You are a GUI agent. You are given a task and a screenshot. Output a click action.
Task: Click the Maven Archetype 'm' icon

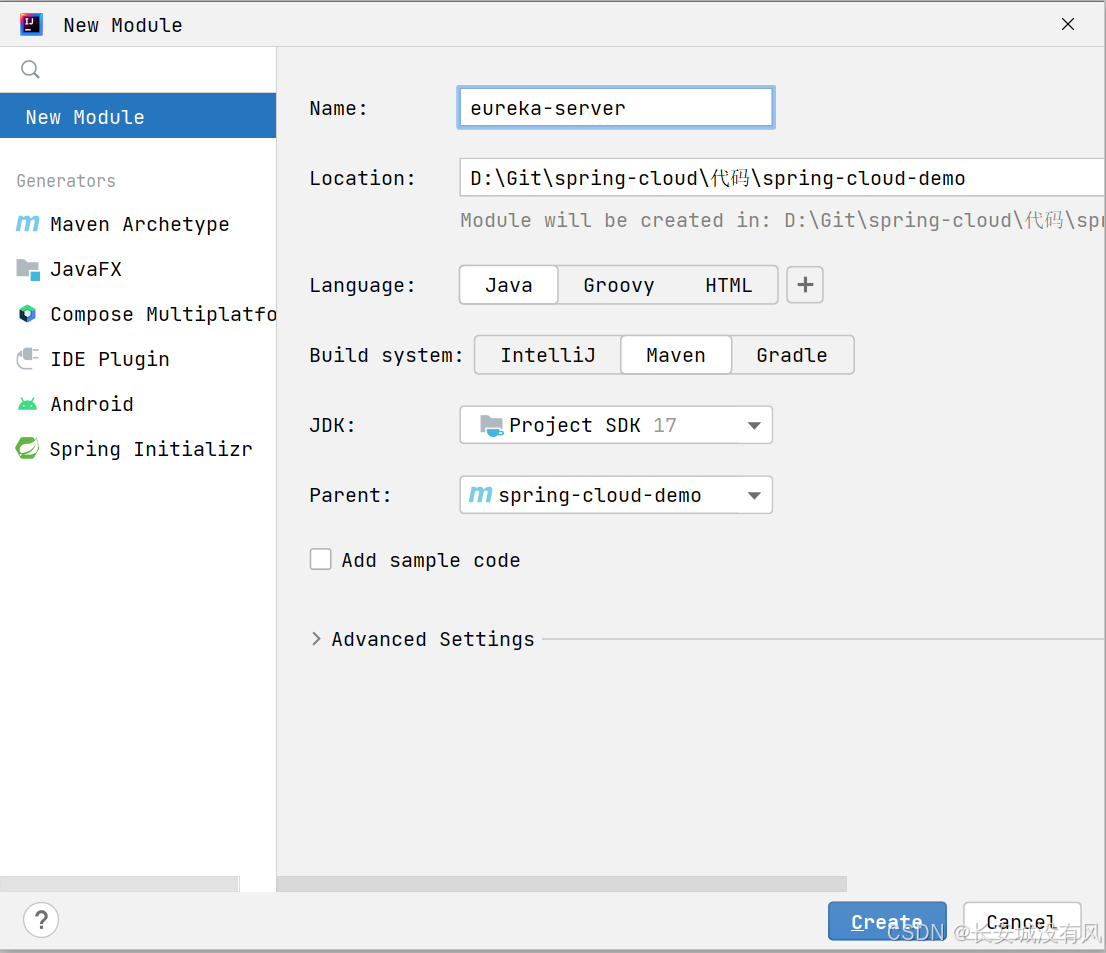pyautogui.click(x=28, y=224)
